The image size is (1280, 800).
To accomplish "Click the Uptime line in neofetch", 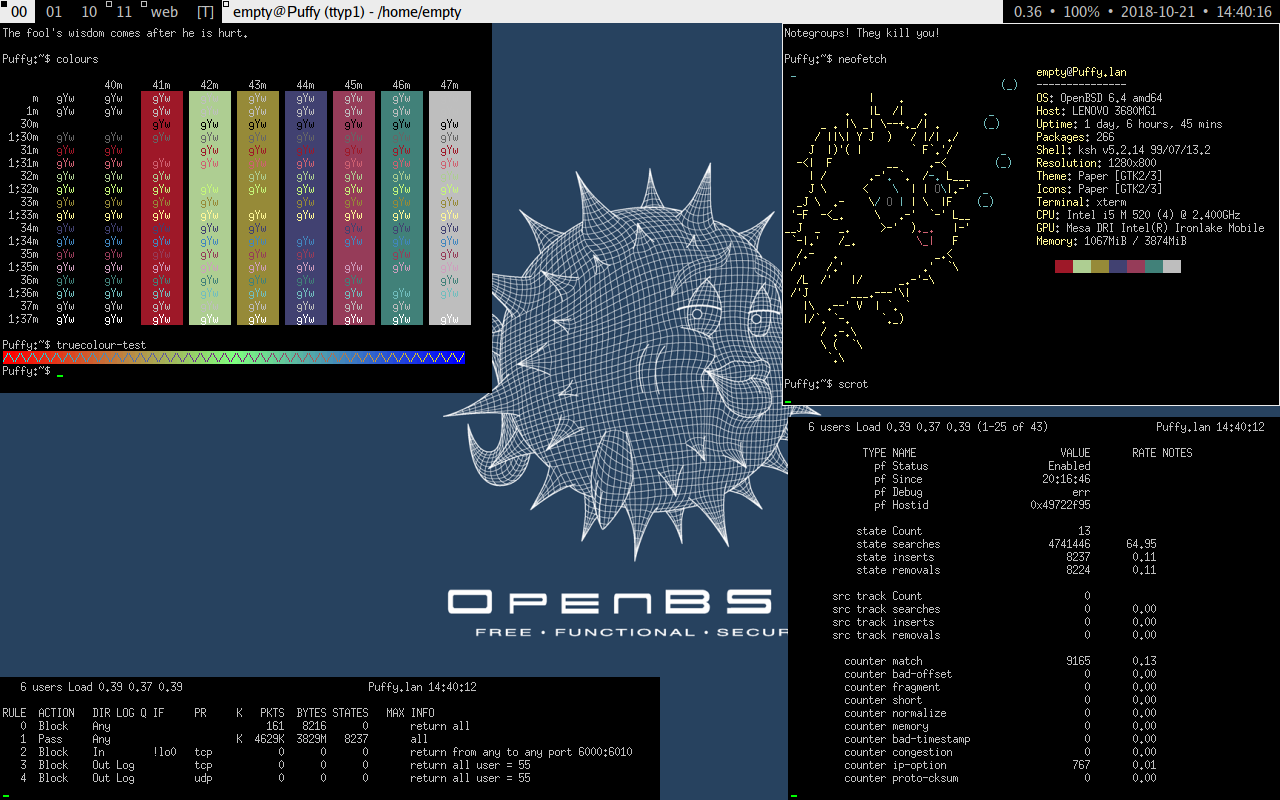I will [x=1129, y=124].
